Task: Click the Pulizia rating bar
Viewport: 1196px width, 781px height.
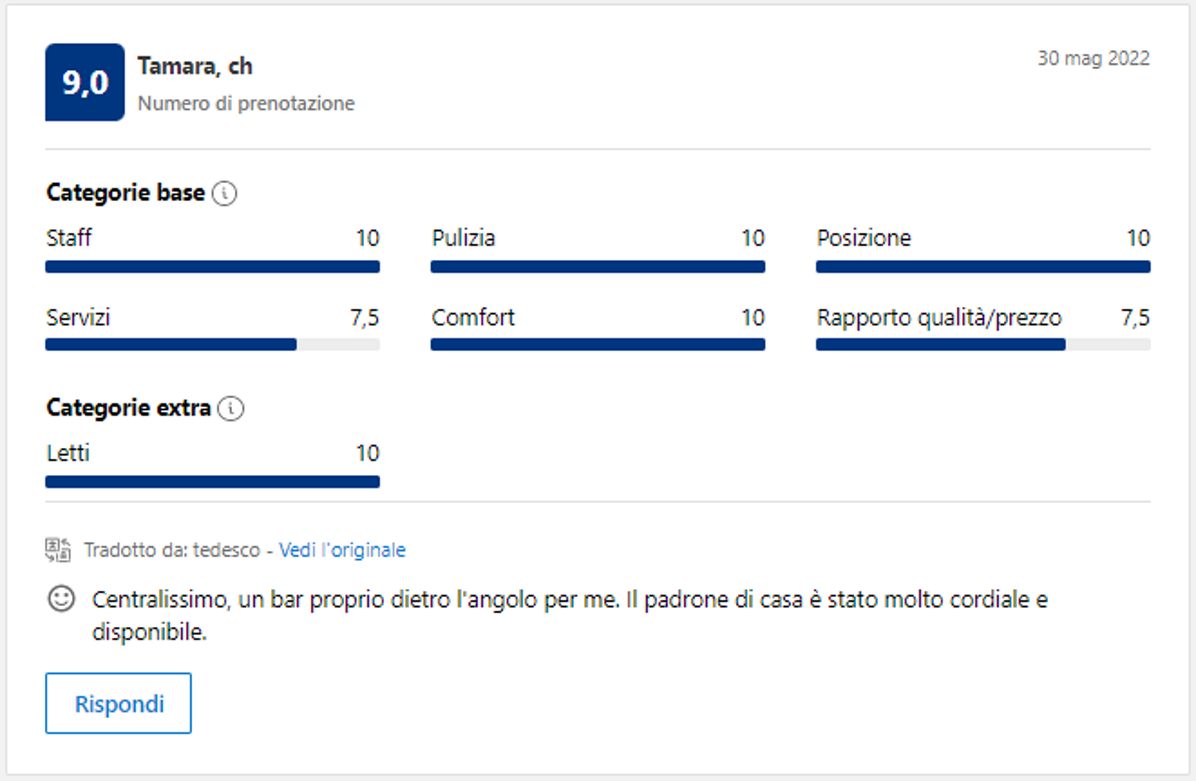Action: (x=598, y=267)
